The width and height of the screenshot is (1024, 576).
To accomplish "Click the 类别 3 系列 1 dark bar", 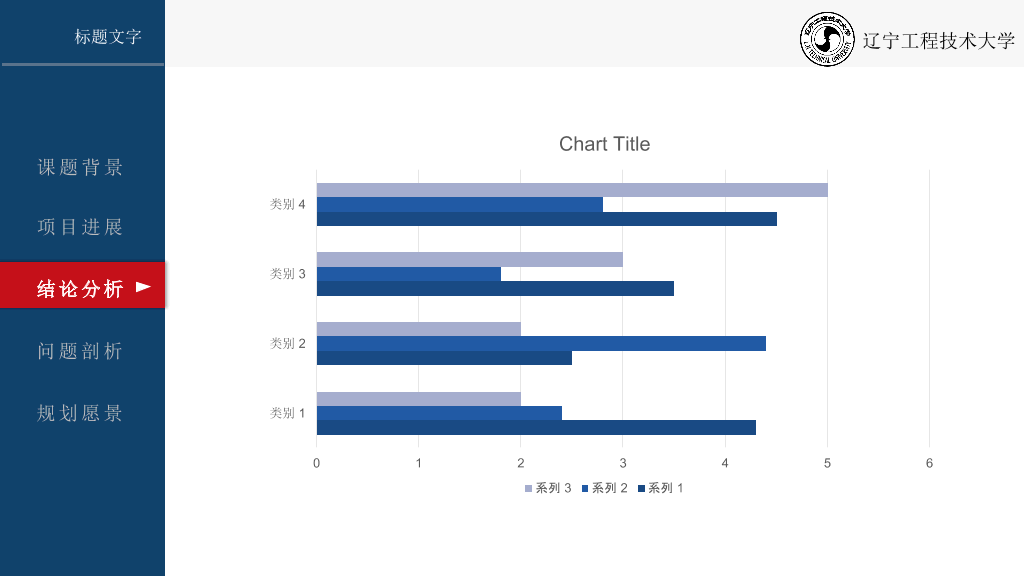I will tap(495, 289).
